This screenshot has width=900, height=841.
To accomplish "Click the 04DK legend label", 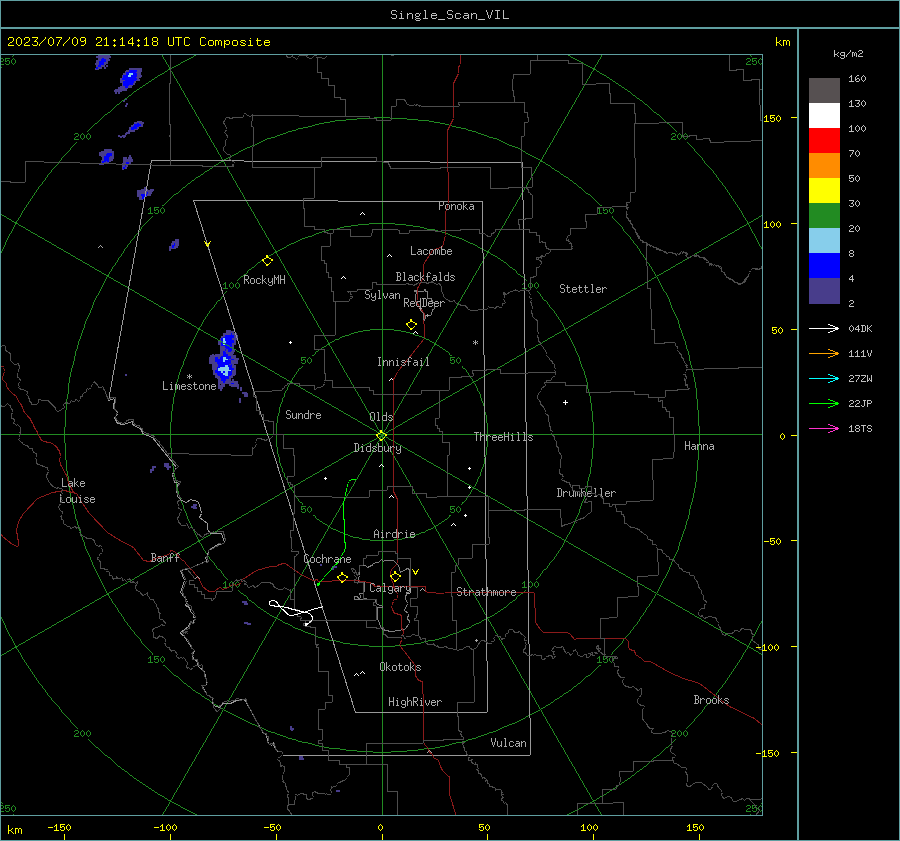I will [860, 328].
